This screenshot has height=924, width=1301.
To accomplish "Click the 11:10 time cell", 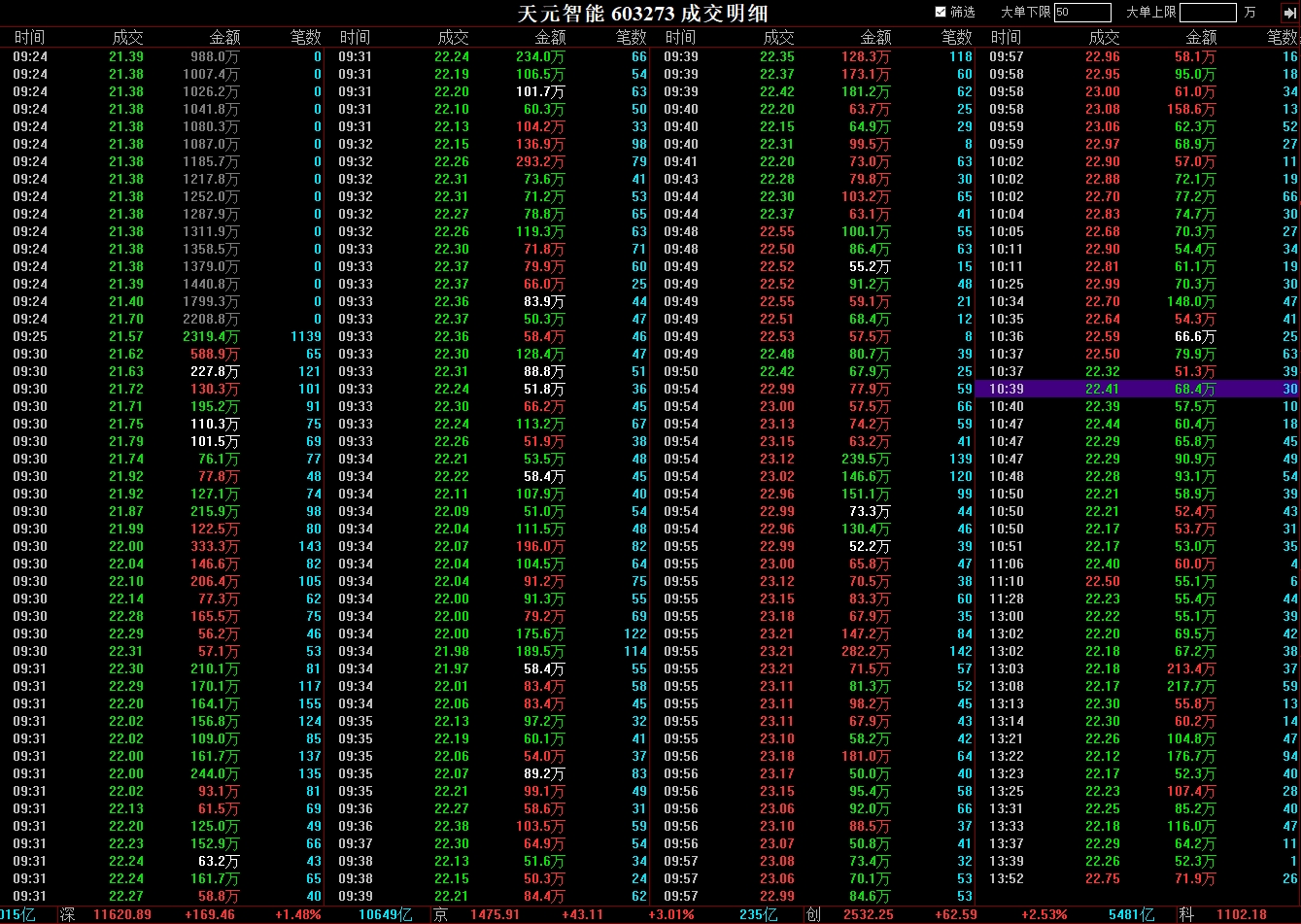I will click(1007, 581).
